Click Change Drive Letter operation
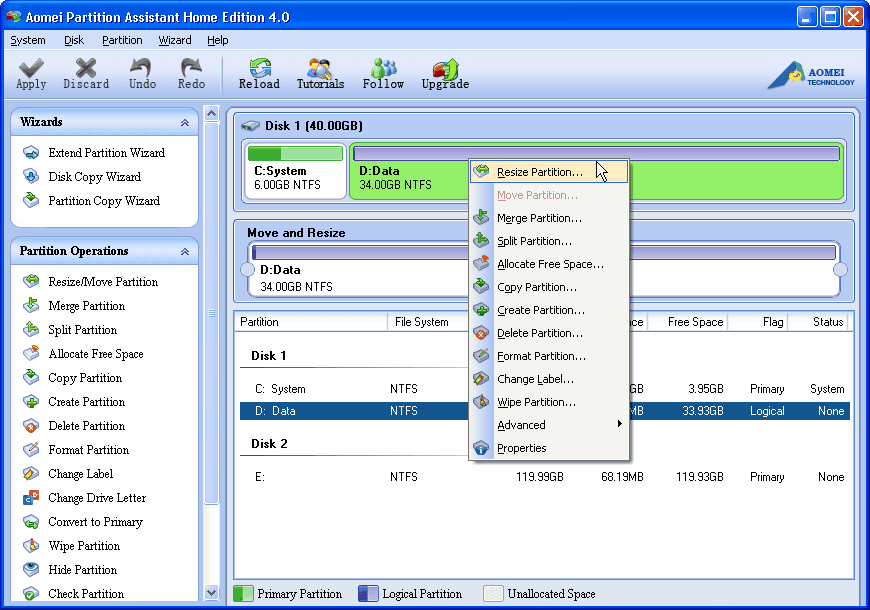 coord(97,498)
